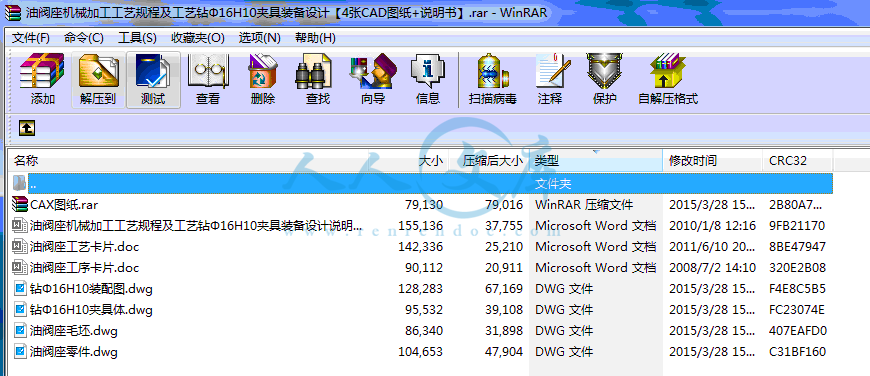Select the 油阀座零件.dwg file name
Viewport: 870px width, 376px height.
click(74, 352)
